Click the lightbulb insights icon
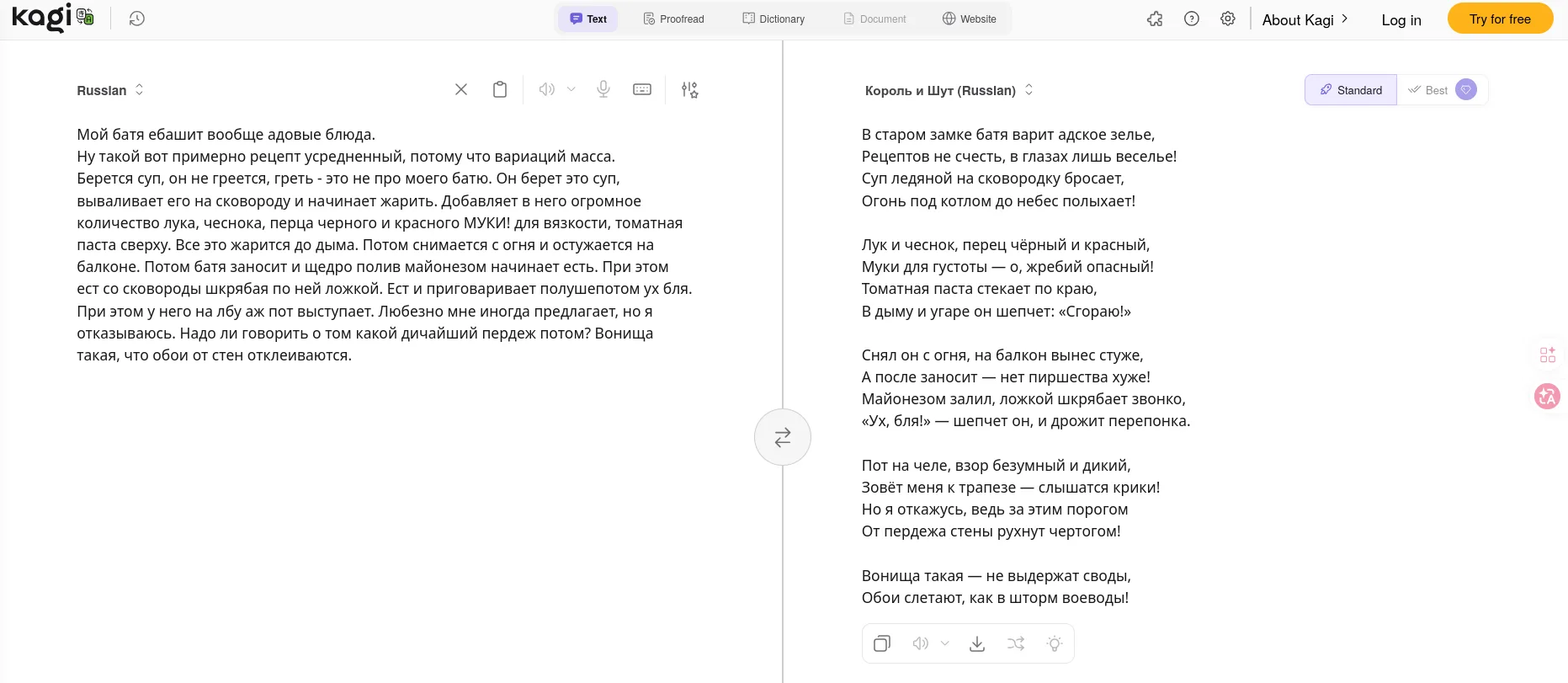The height and width of the screenshot is (683, 1568). 1055,643
